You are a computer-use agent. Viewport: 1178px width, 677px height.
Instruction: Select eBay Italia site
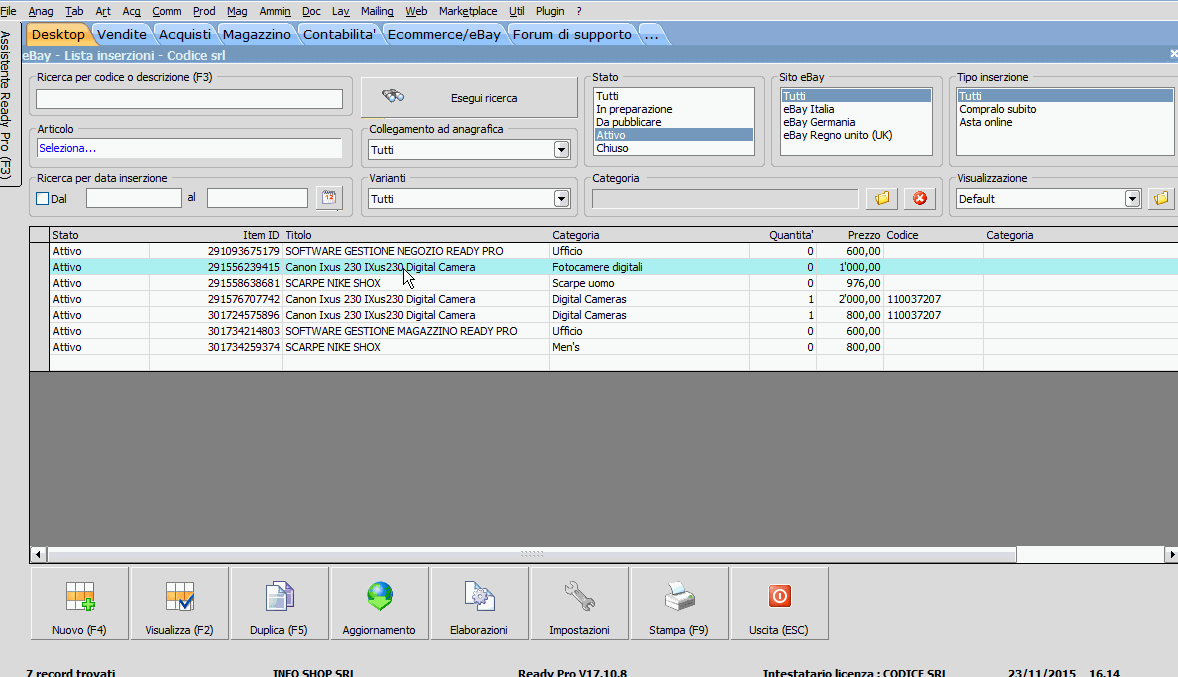pyautogui.click(x=856, y=109)
